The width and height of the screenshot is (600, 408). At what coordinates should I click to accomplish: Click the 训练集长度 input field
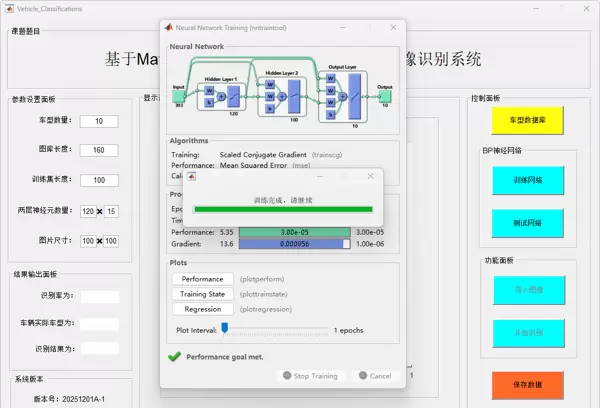(x=99, y=181)
